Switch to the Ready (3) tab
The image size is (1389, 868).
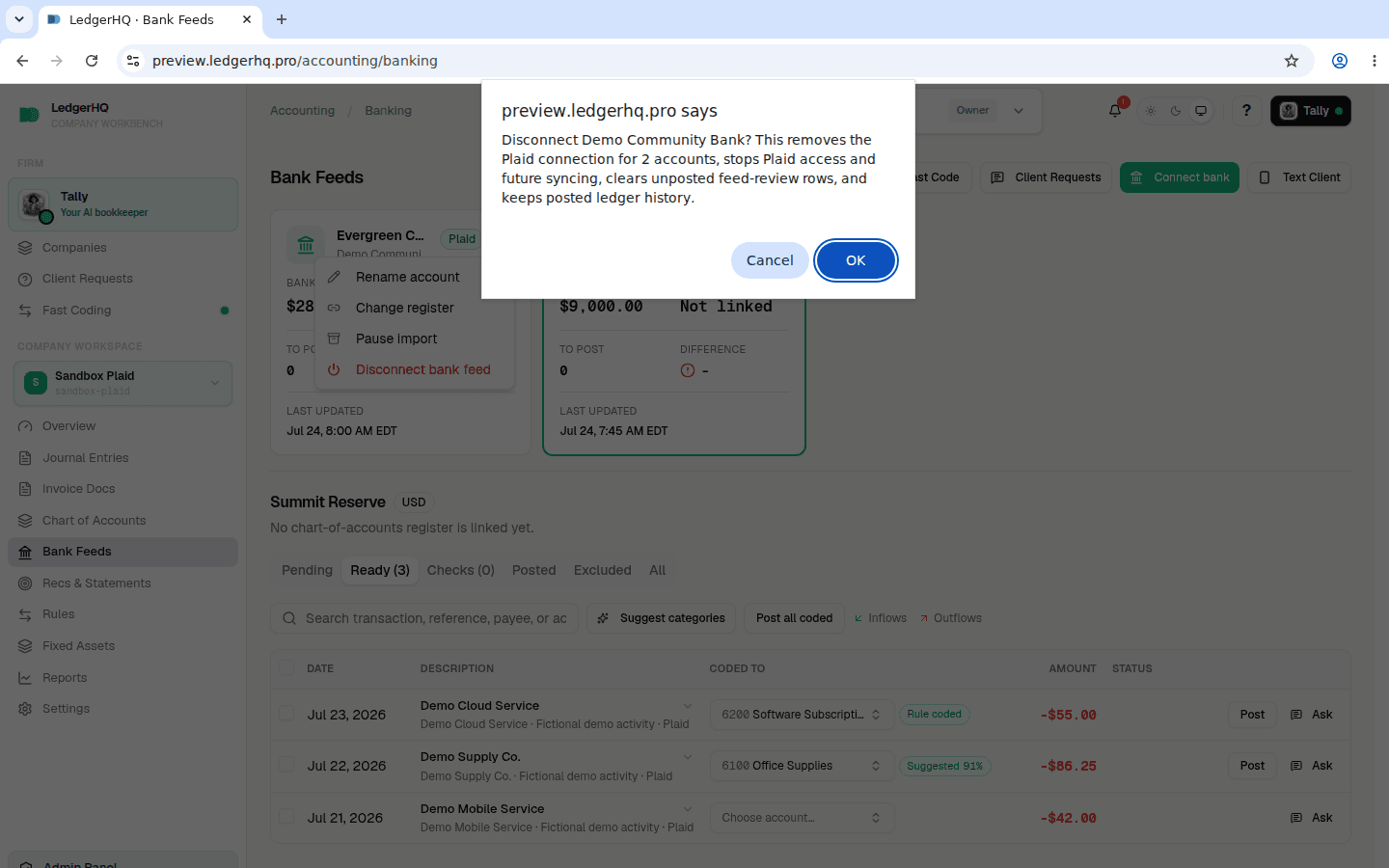pyautogui.click(x=380, y=570)
